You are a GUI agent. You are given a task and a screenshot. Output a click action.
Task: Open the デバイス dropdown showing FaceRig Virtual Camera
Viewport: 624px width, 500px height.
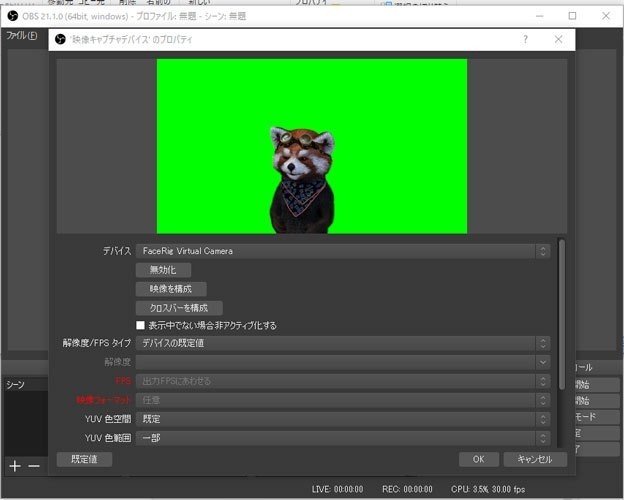coord(343,251)
